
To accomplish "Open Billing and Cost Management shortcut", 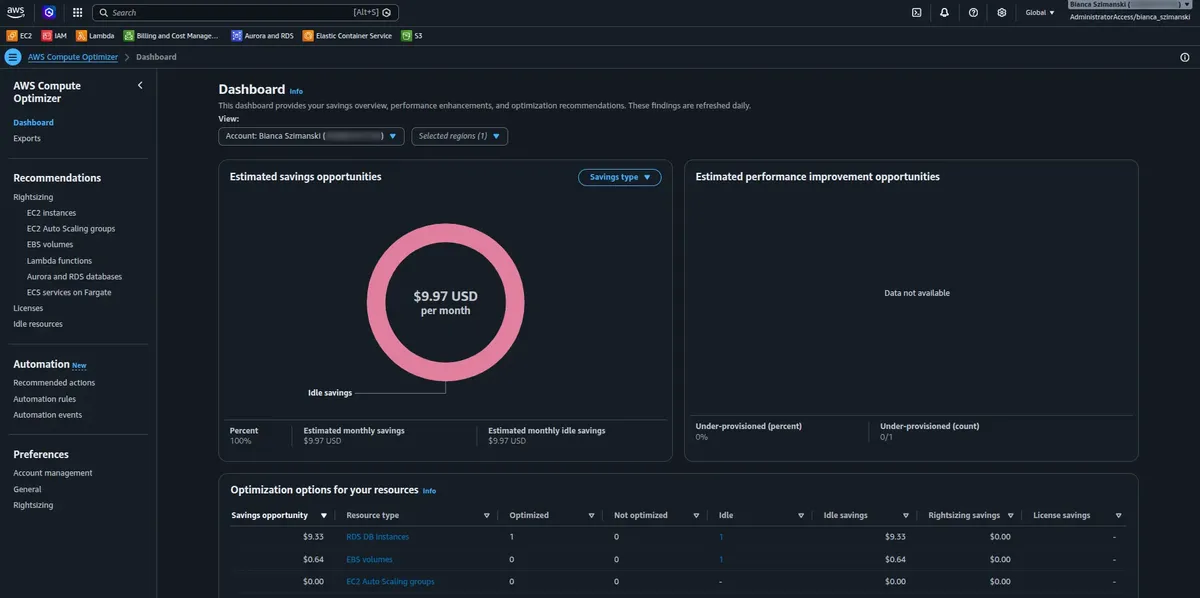I will 171,35.
